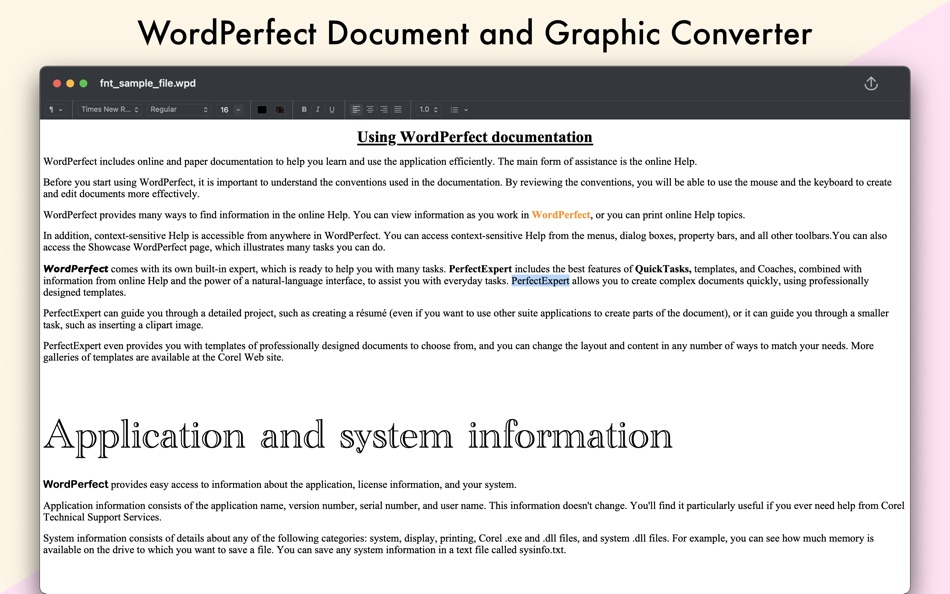Click the 'Corel Web site' text

coord(248,358)
